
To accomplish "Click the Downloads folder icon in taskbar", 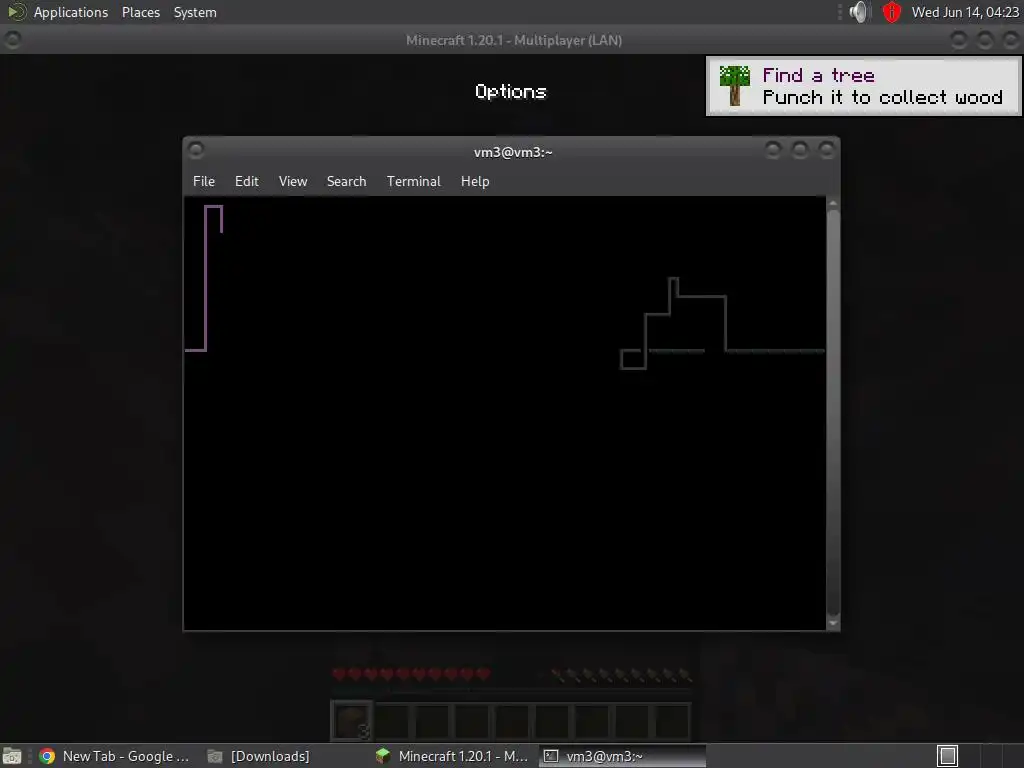I will [x=215, y=756].
